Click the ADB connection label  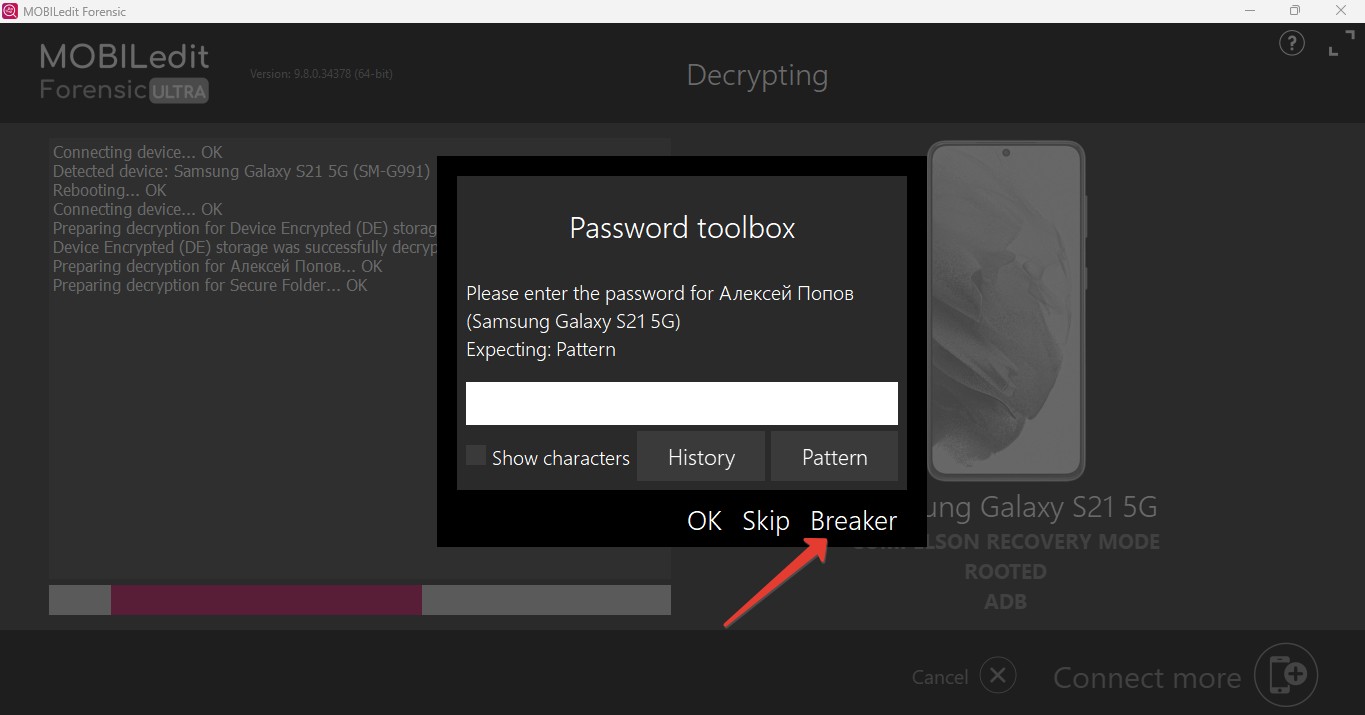1005,602
